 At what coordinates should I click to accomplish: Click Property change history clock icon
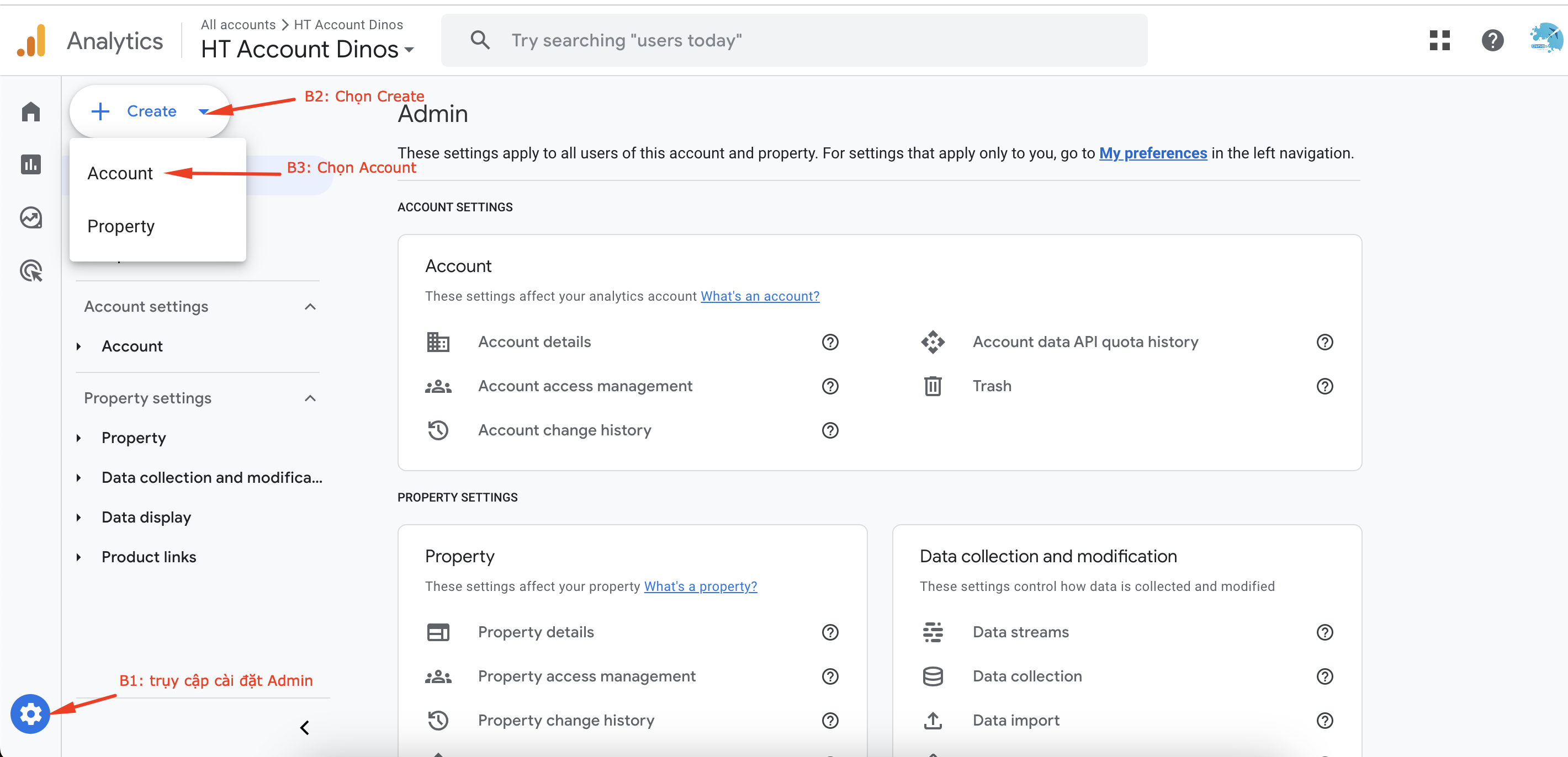pos(438,721)
